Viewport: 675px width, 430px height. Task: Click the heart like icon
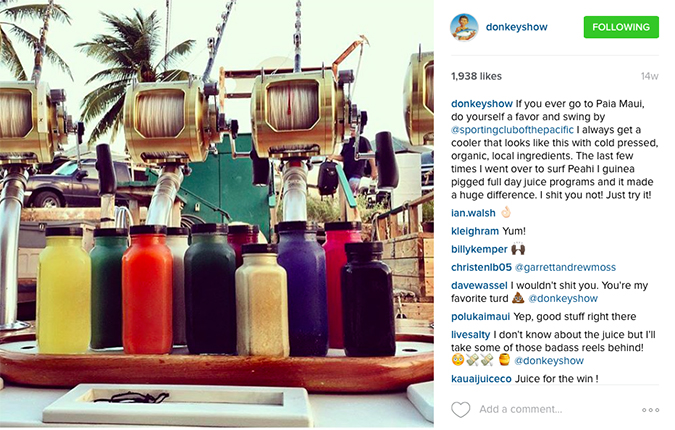(460, 409)
